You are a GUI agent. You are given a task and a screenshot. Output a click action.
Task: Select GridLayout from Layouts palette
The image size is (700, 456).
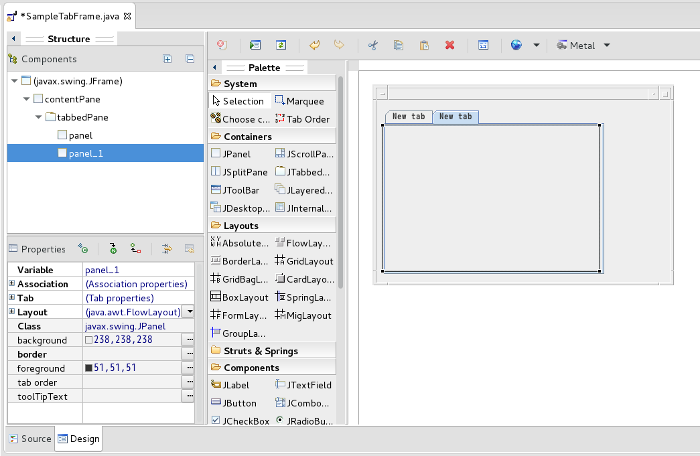304,261
